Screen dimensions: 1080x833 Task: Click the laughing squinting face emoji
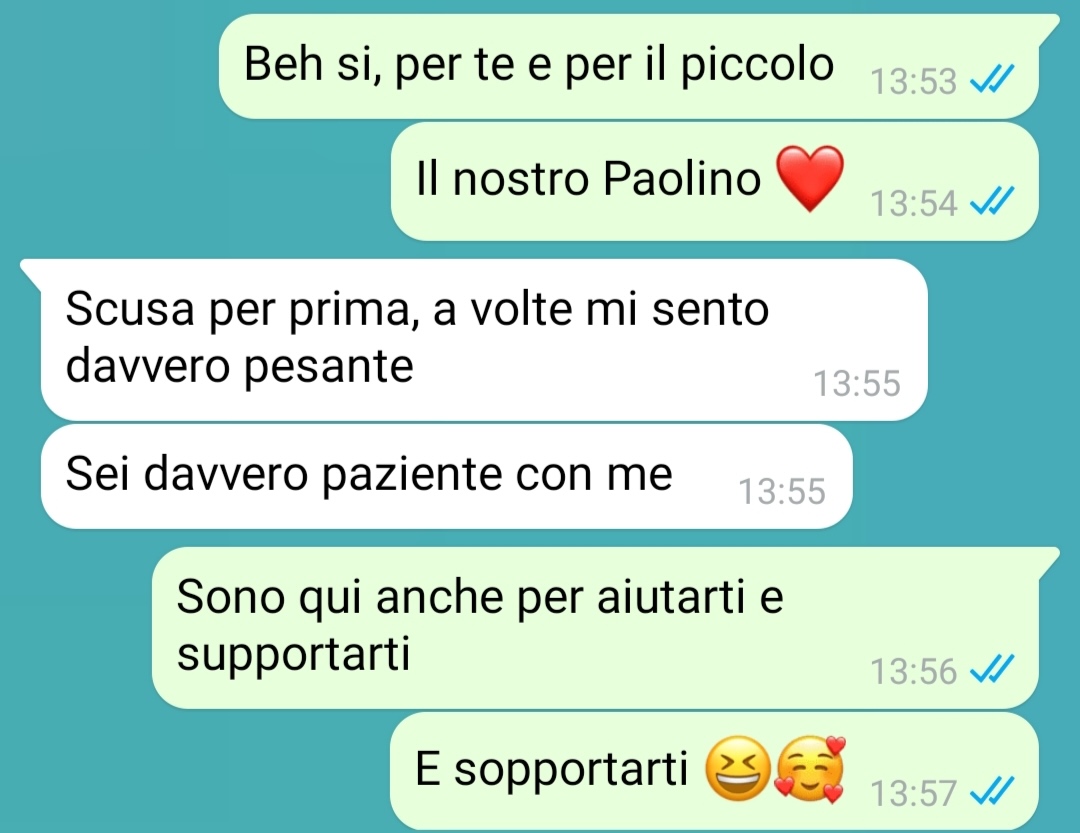tap(737, 768)
